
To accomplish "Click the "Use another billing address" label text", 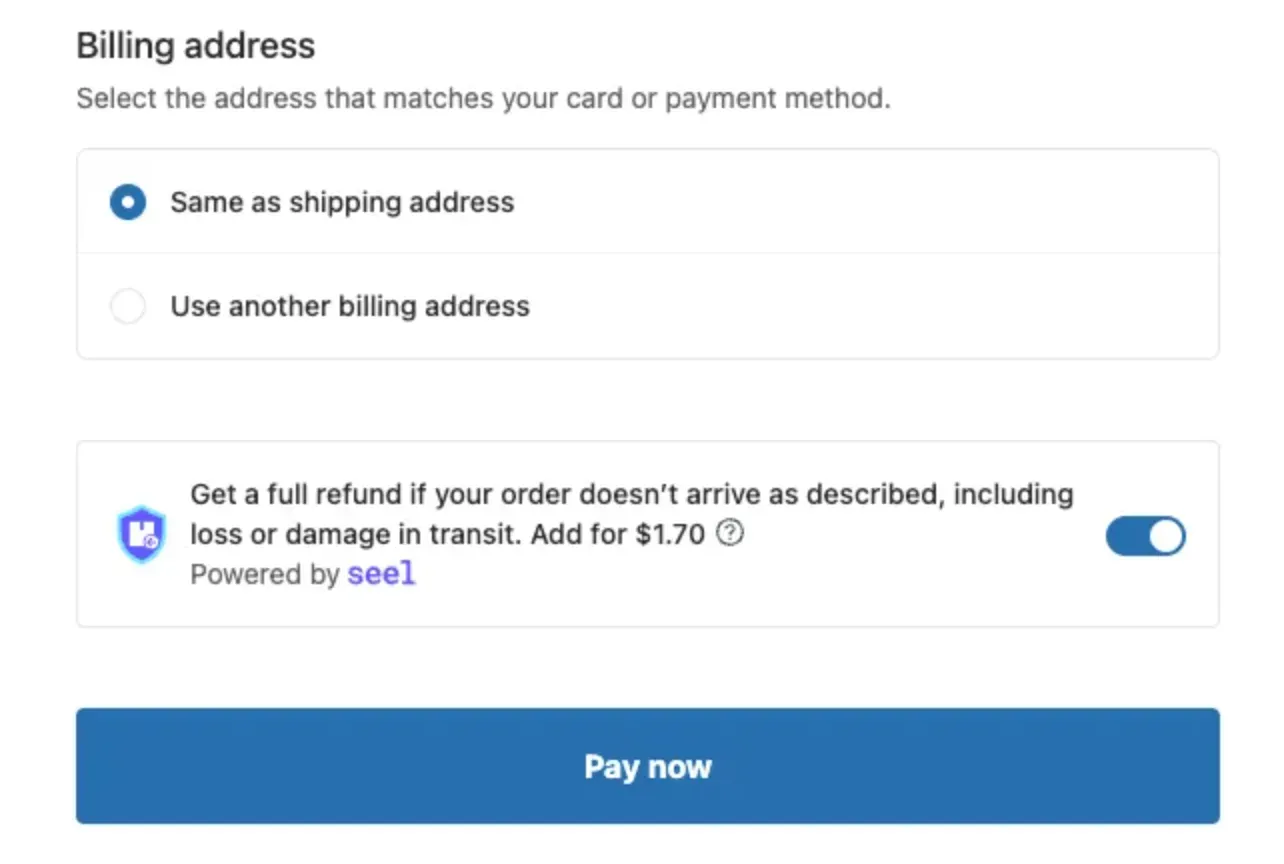I will click(x=350, y=306).
